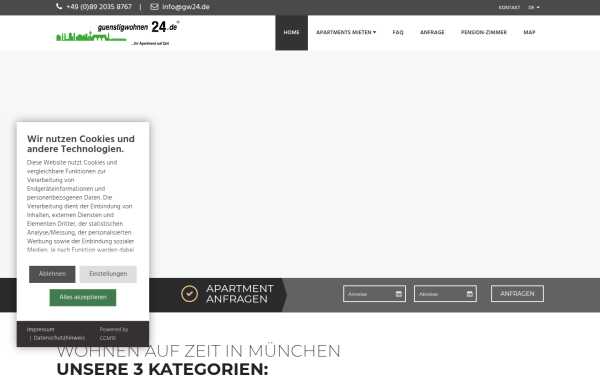The image size is (600, 375).
Task: Click the 'Apartment Anfragen' banner label
Action: coord(240,294)
